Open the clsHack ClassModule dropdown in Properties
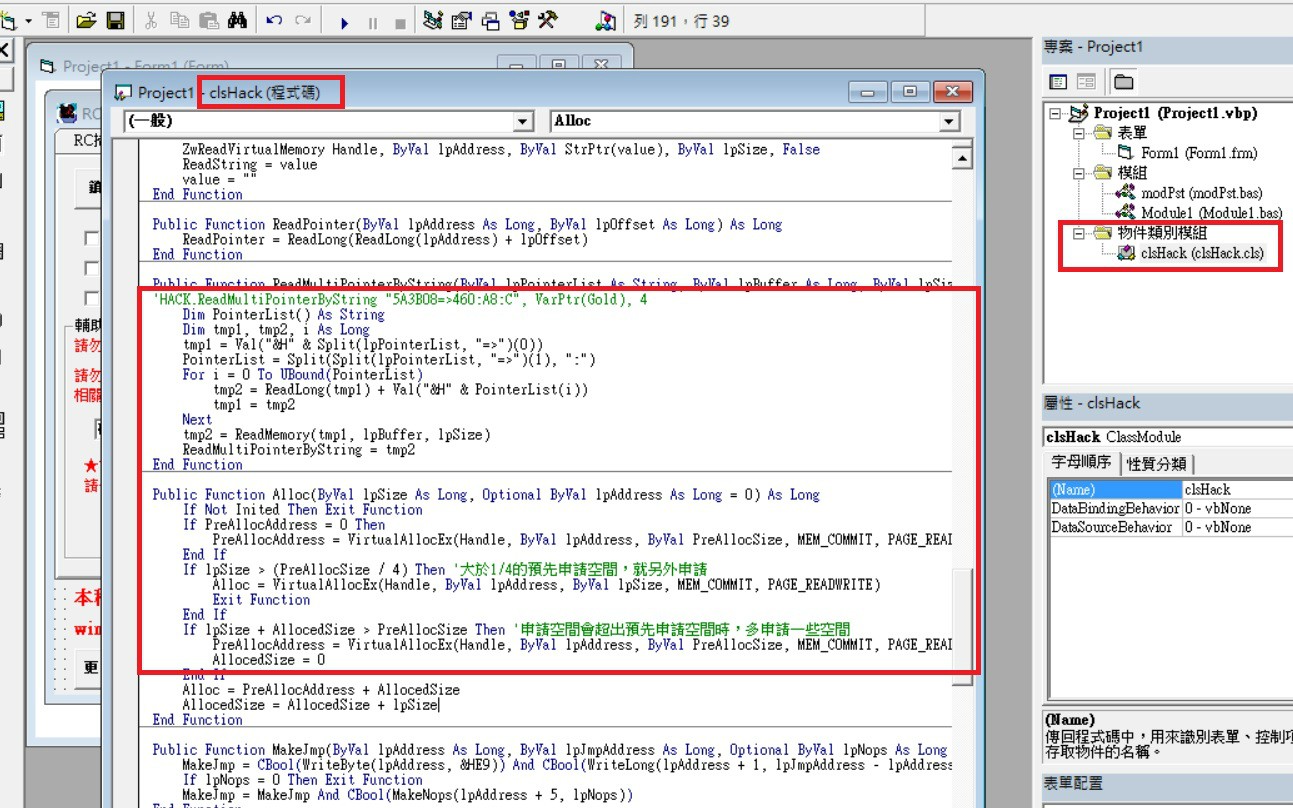The width and height of the screenshot is (1293, 808). click(1168, 437)
